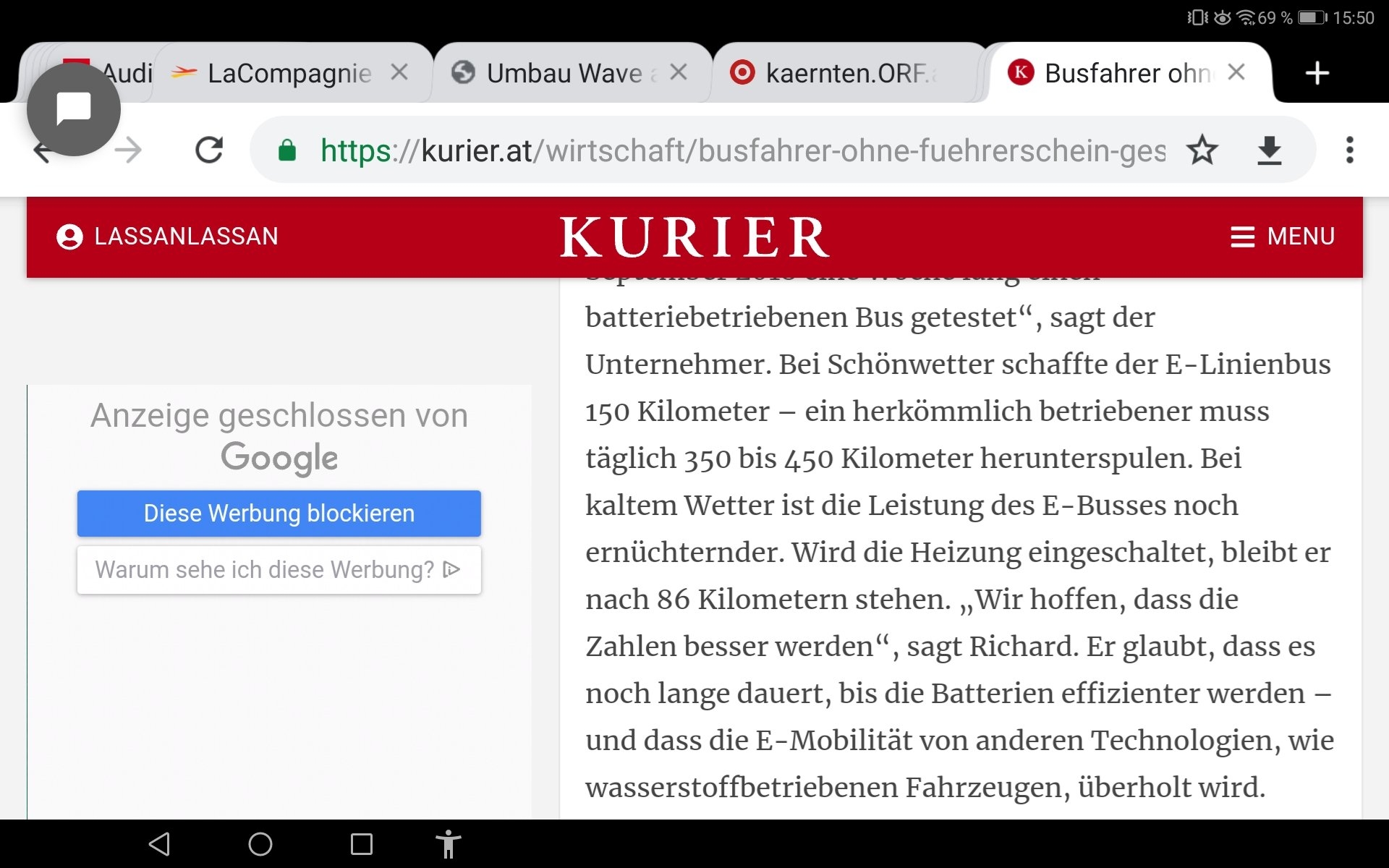Reload the page with the refresh icon
Viewport: 1389px width, 868px height.
tap(209, 150)
